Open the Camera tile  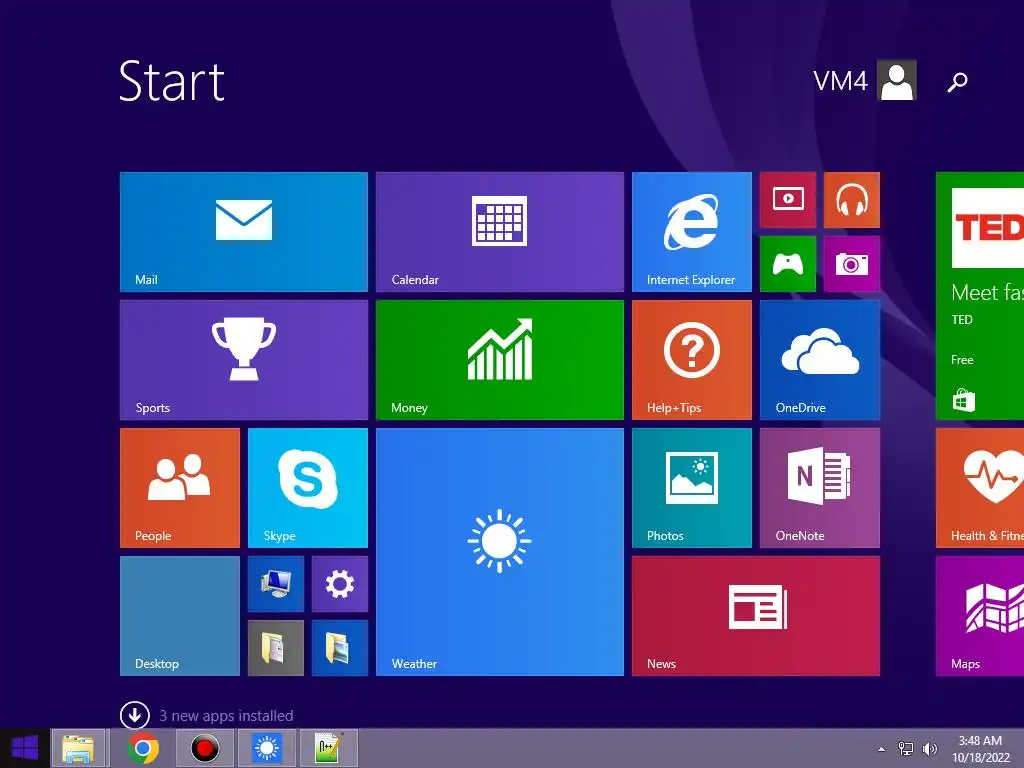[852, 264]
